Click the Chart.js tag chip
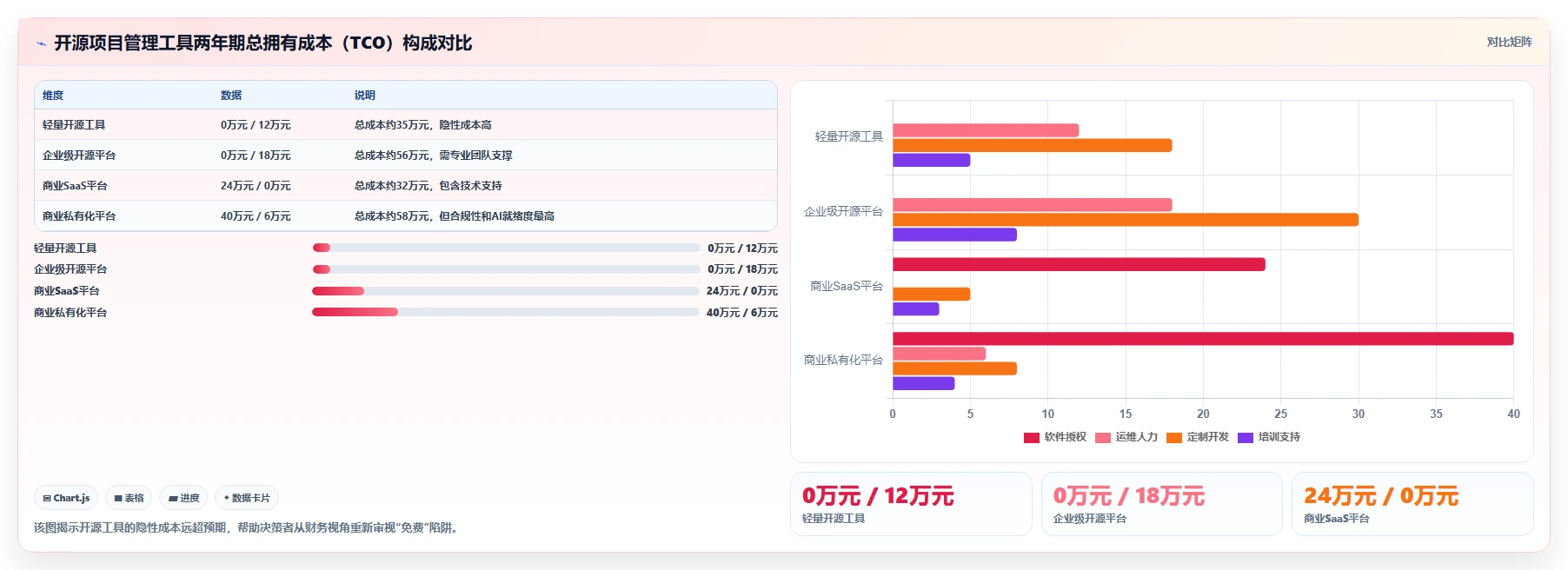Screen dimensions: 1568x570 pos(66,498)
